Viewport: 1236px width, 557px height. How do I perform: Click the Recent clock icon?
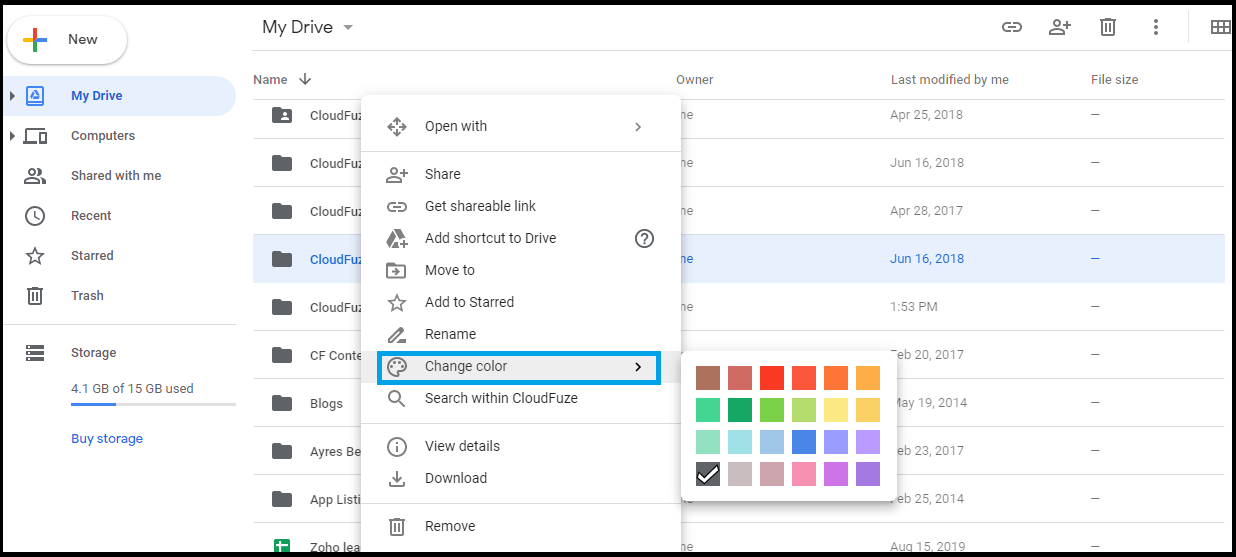[x=35, y=216]
